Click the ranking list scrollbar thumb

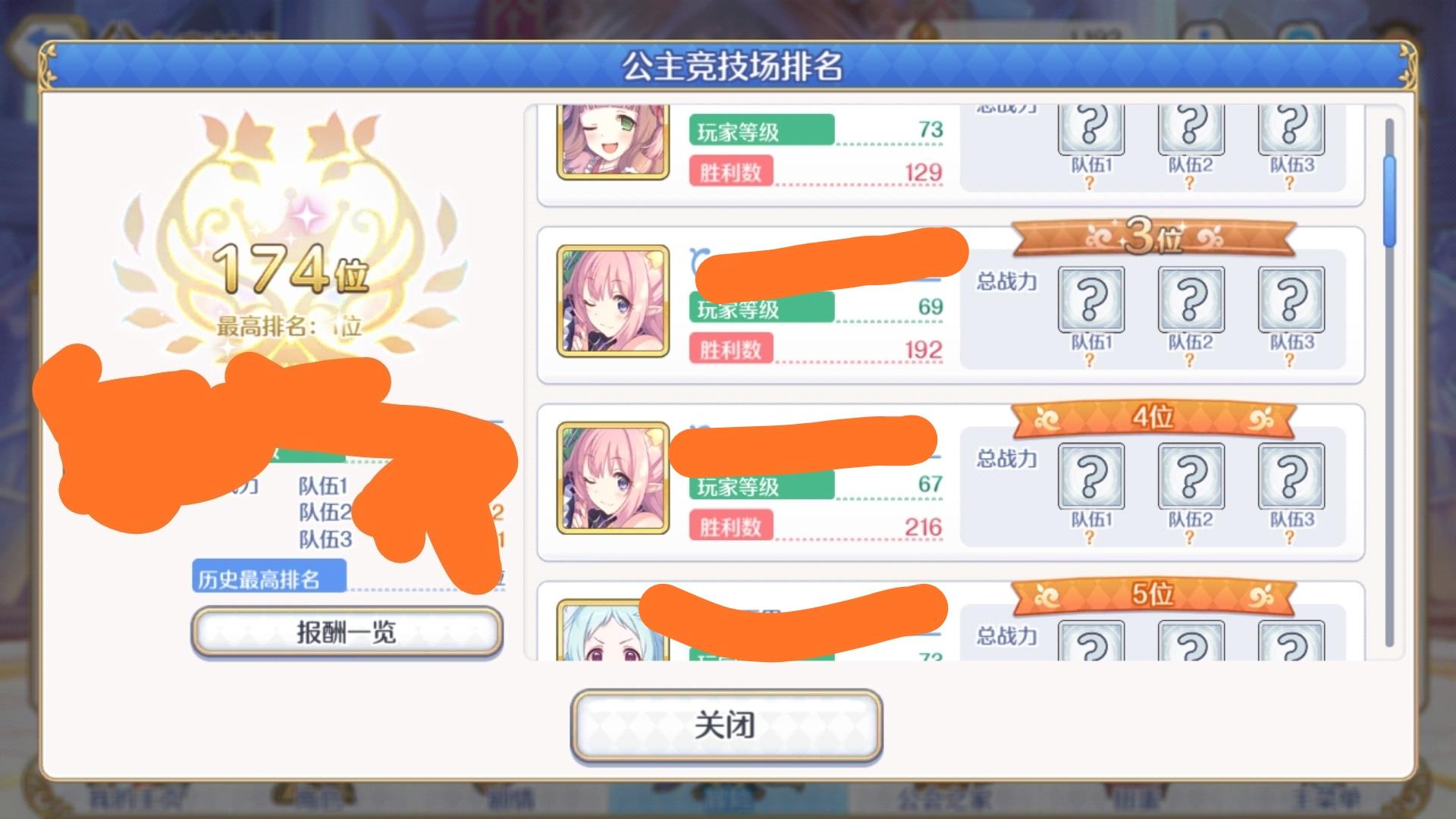1389,202
